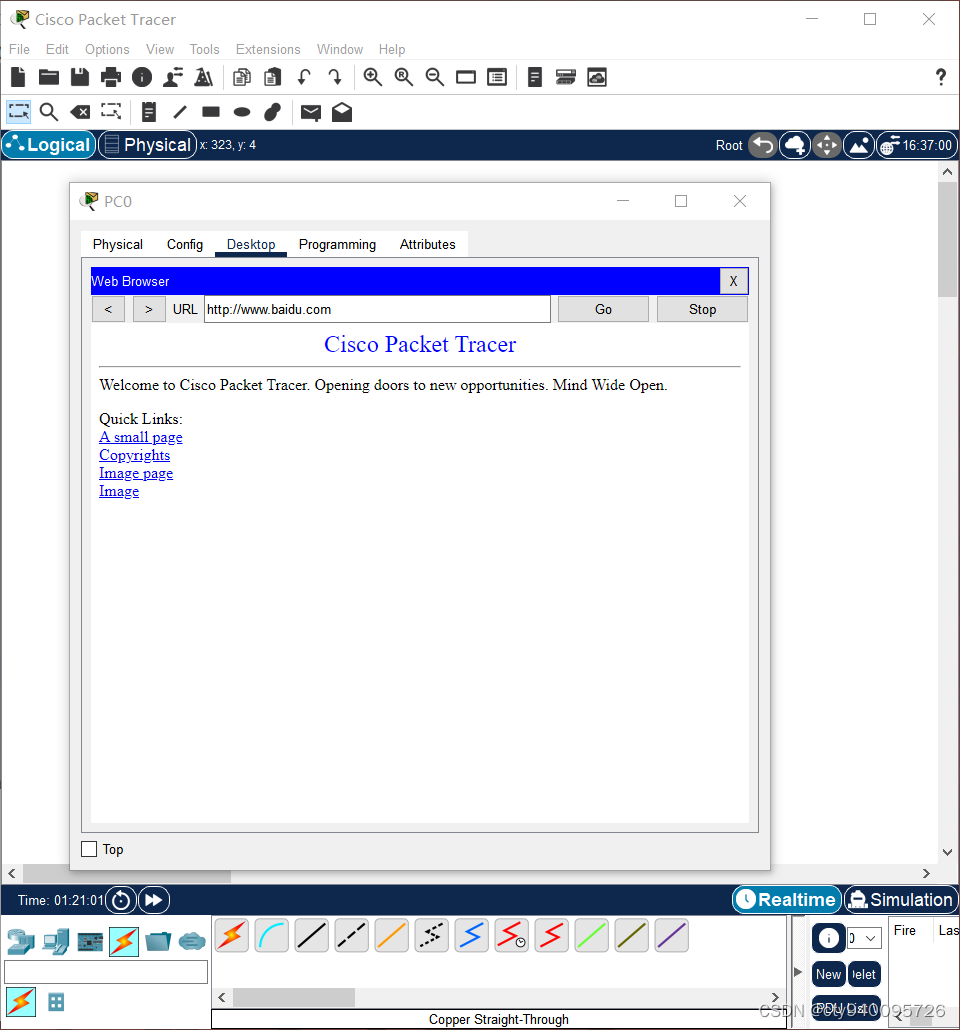Choose the Delete tool icon
This screenshot has height=1030, width=960.
coord(80,112)
